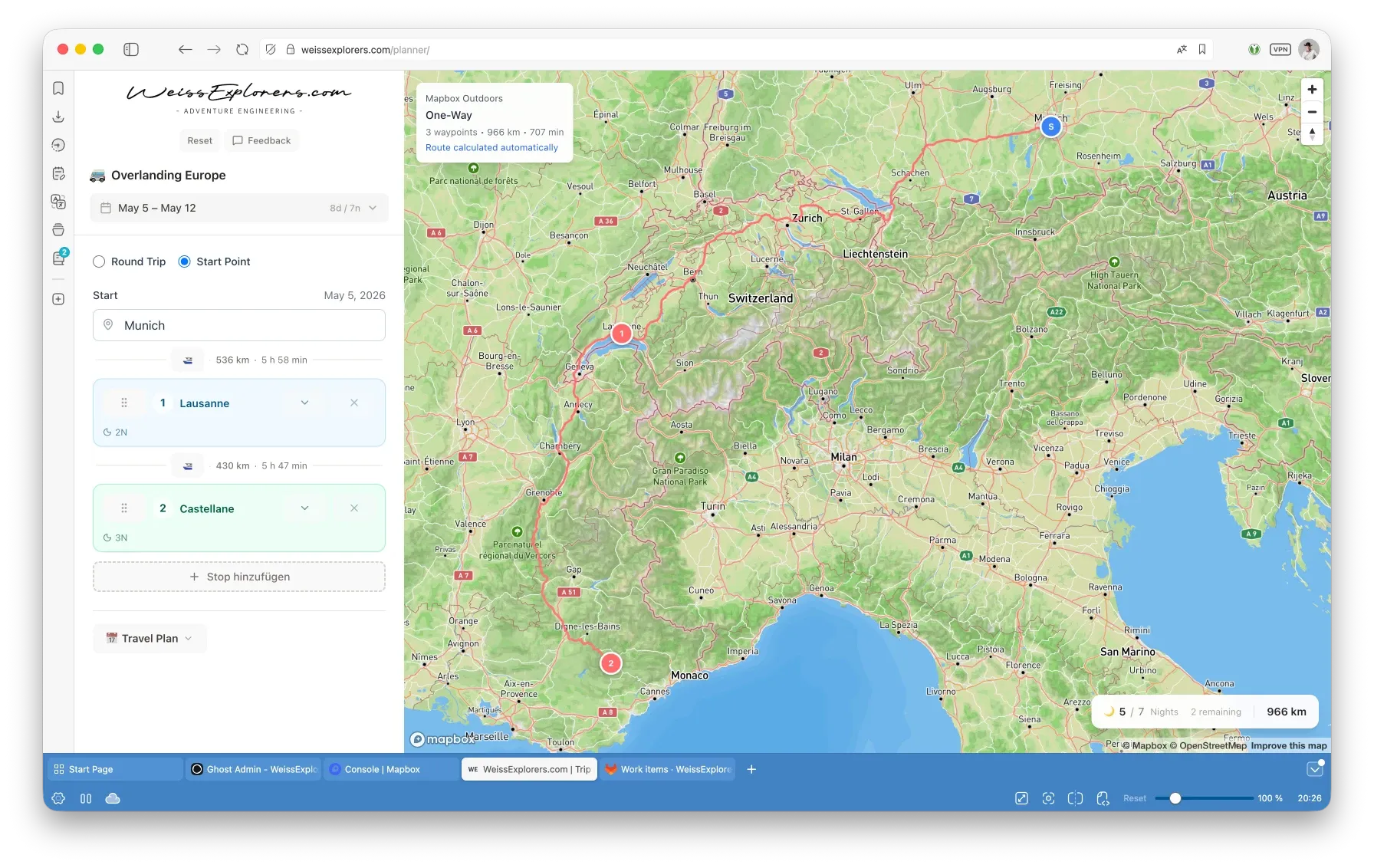Switch to the Start Page tab
Viewport: 1374px width, 868px height.
click(115, 769)
